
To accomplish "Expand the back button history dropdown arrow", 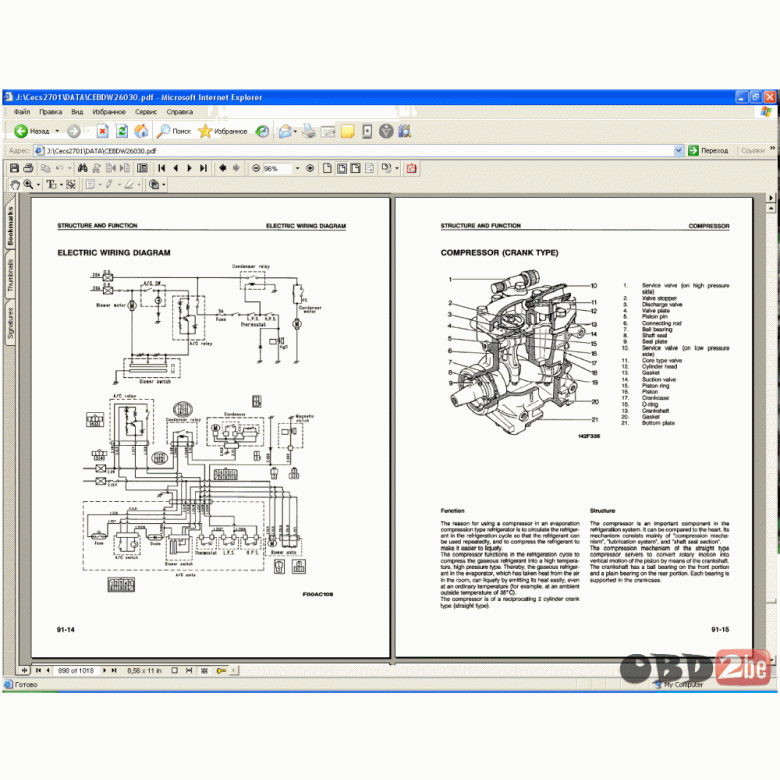I will pyautogui.click(x=57, y=131).
